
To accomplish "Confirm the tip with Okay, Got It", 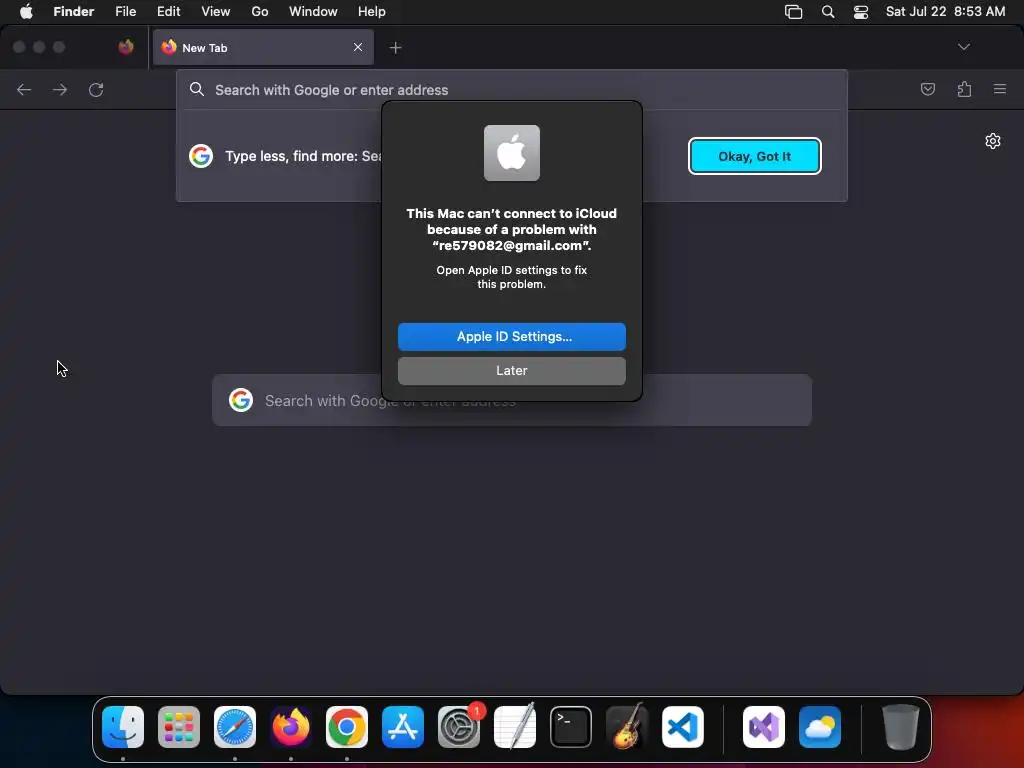I will point(754,156).
